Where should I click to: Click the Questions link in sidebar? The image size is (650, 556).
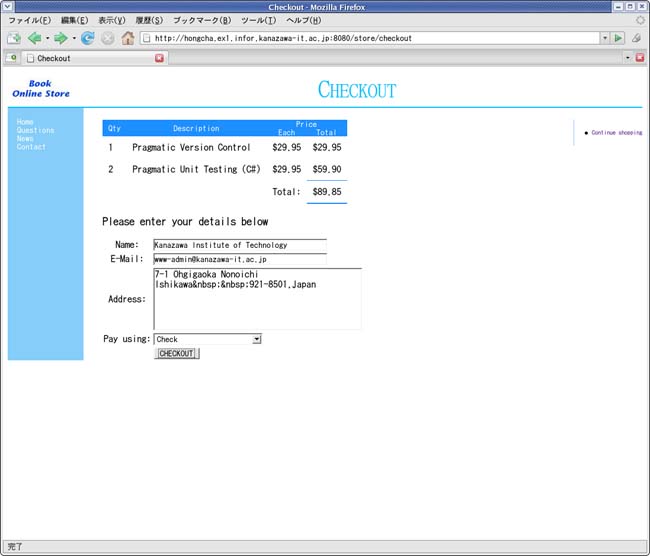tap(35, 130)
